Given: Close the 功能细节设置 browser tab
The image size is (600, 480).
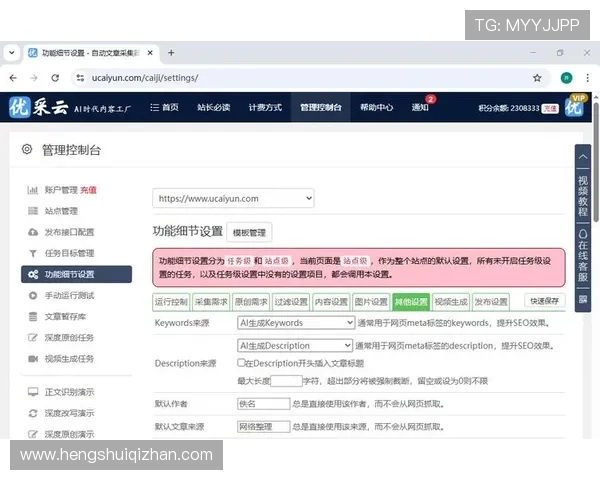Looking at the screenshot, I should (x=150, y=53).
